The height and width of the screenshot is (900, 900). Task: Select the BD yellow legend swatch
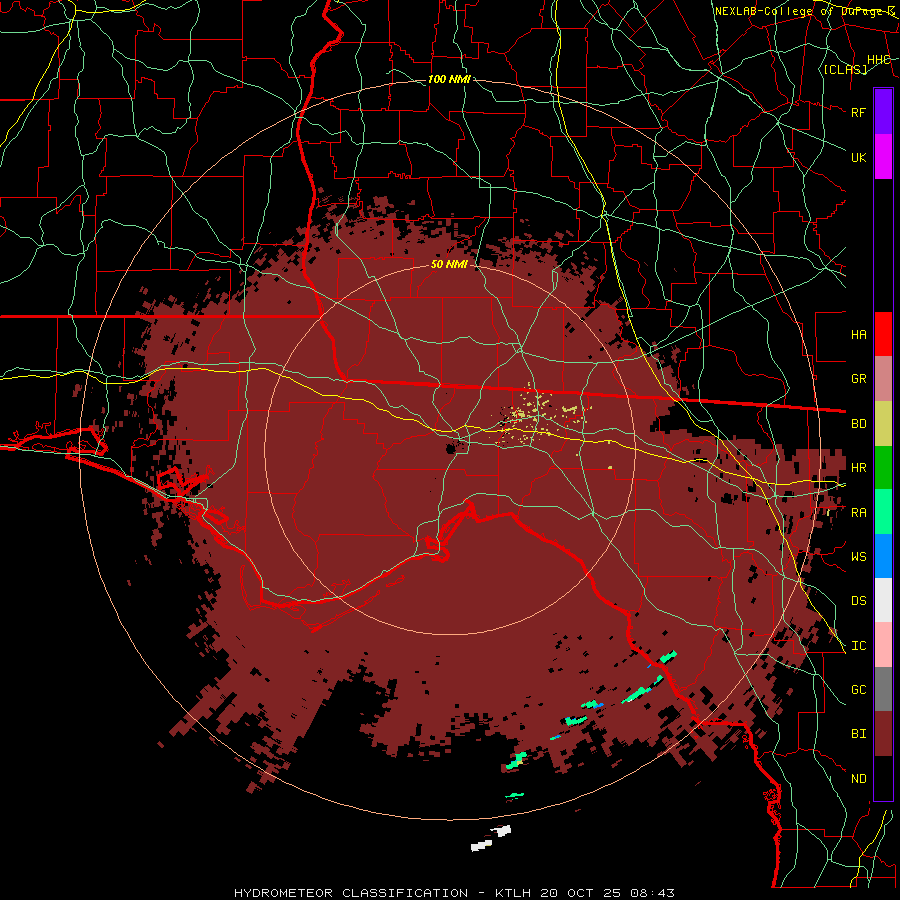point(883,423)
